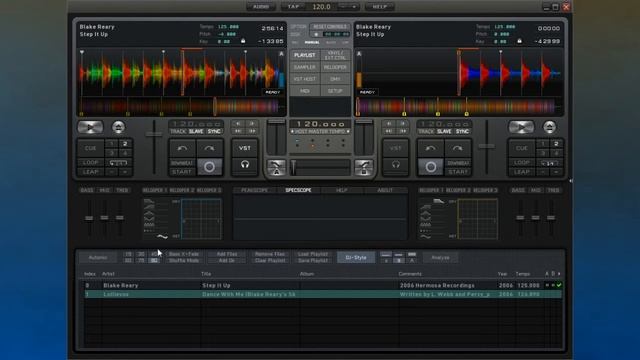Click the Remove Files button

point(270,254)
